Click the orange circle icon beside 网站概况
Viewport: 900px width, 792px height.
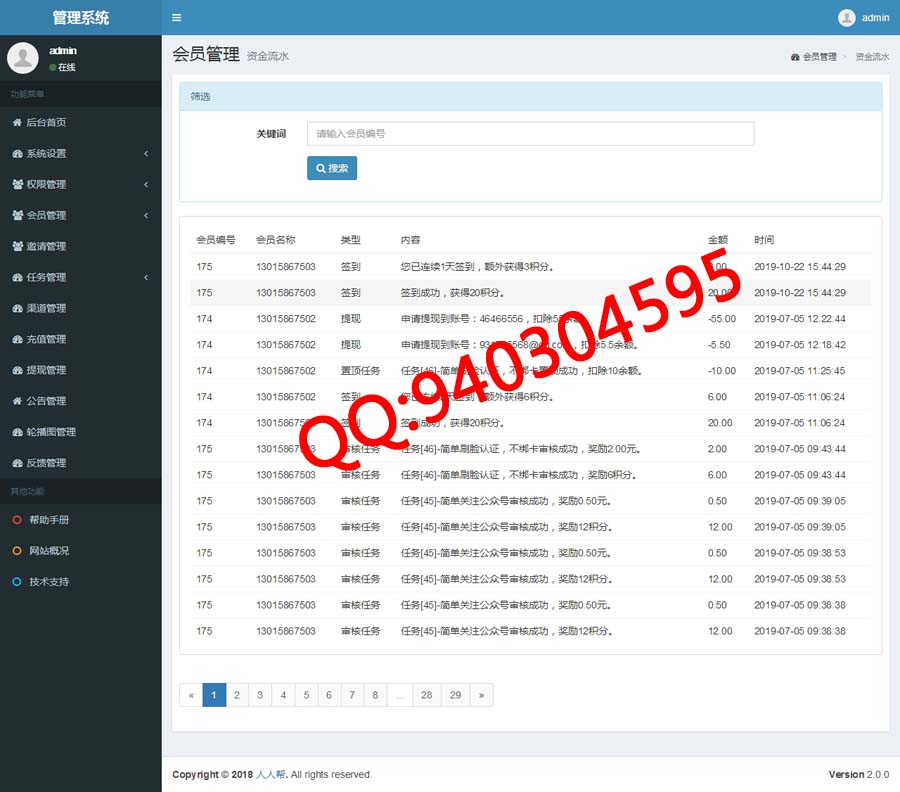pos(17,551)
